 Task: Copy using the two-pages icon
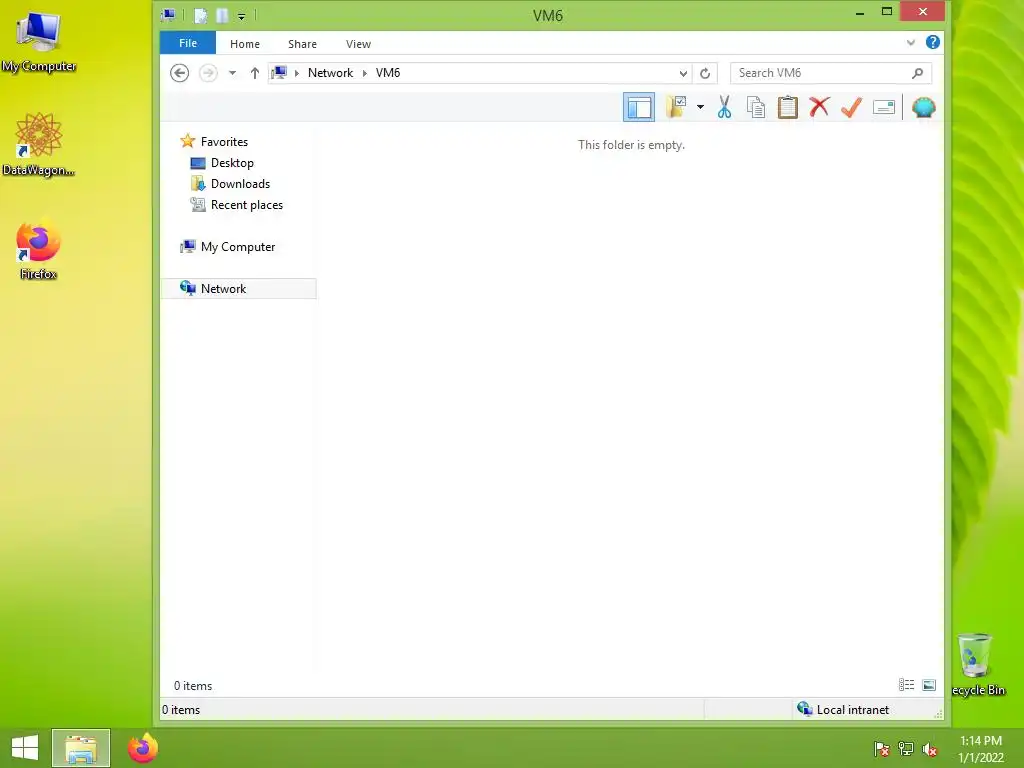[756, 107]
